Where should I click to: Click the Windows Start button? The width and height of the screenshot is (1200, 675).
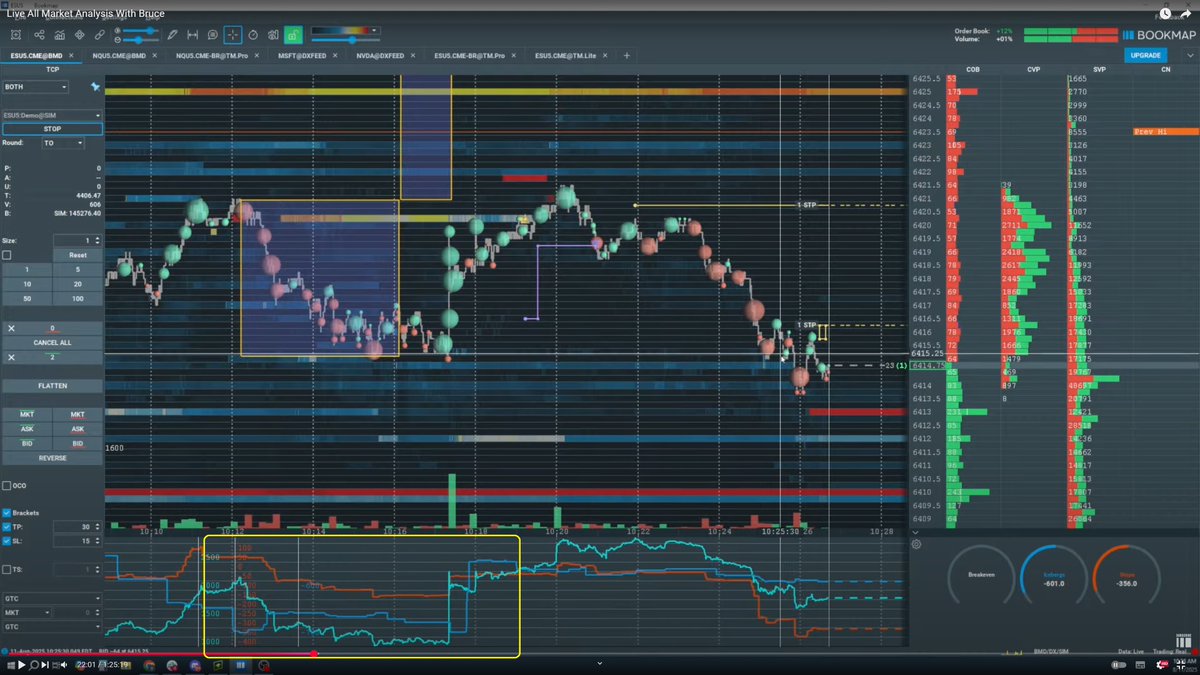9,664
